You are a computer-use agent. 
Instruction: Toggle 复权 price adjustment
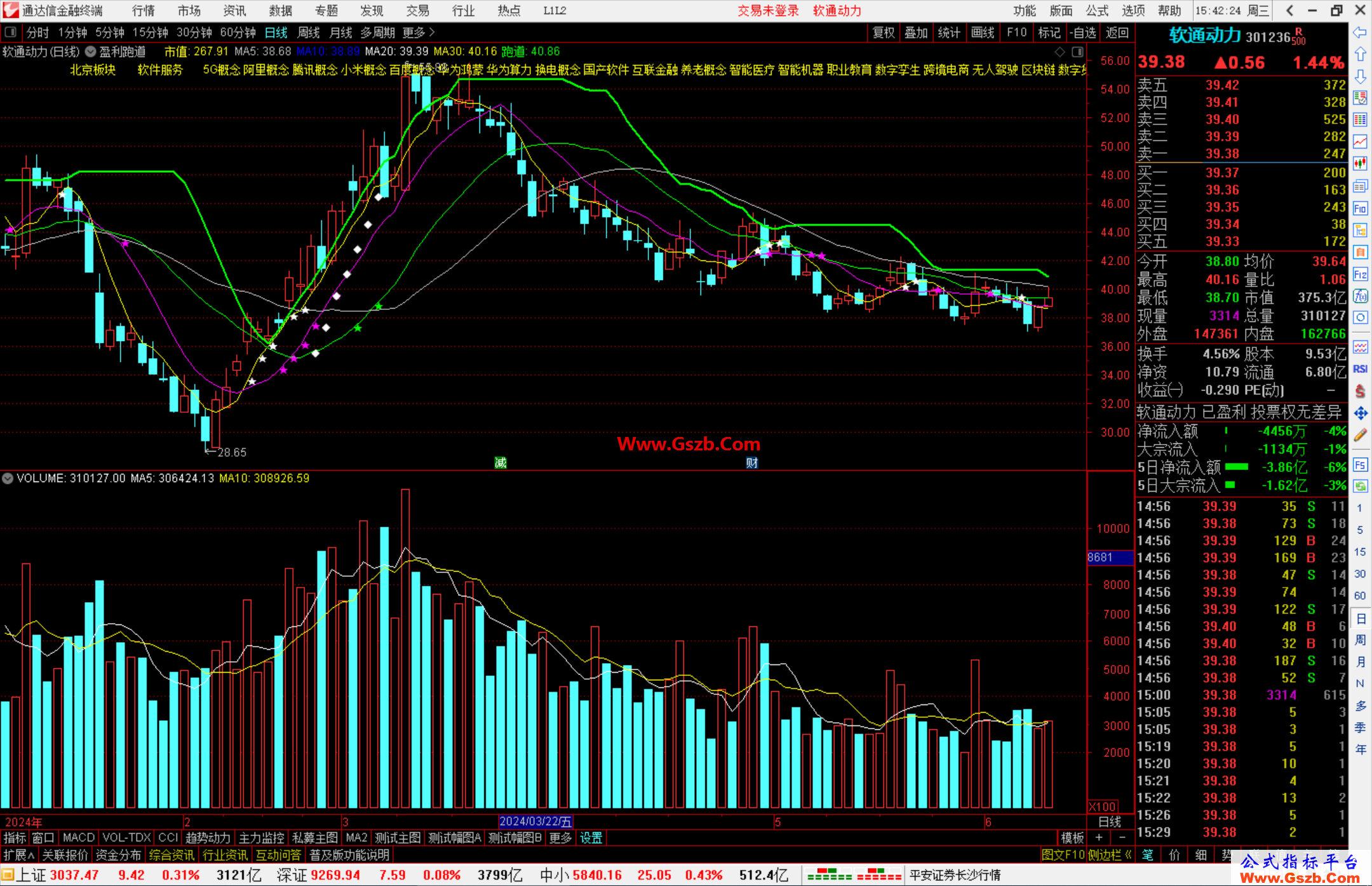pos(884,32)
